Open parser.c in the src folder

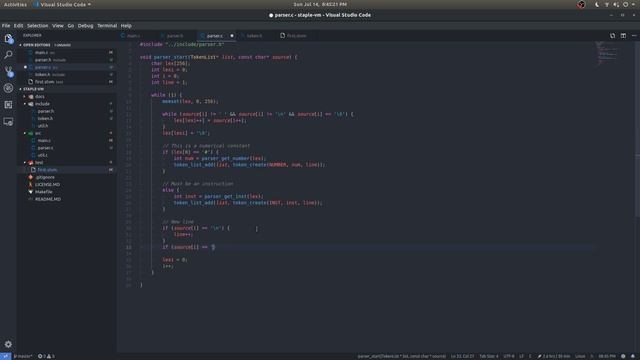pos(67,148)
